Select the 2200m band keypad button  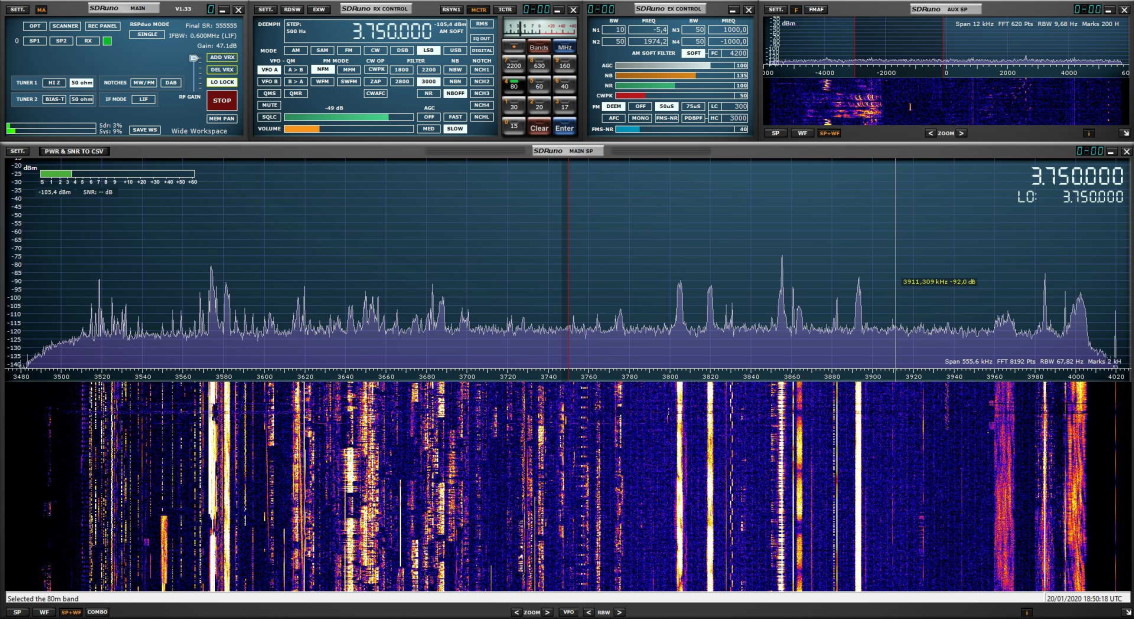point(513,65)
